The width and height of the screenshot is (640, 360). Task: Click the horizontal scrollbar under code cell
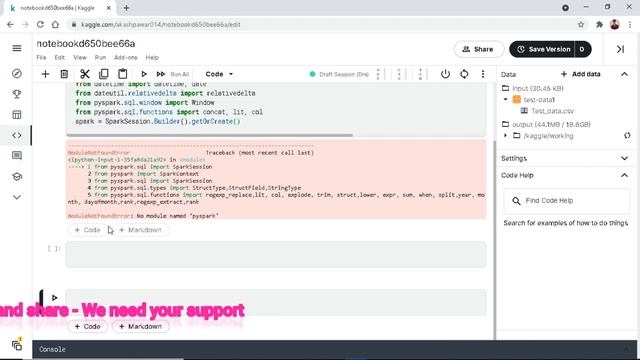[x=209, y=135]
